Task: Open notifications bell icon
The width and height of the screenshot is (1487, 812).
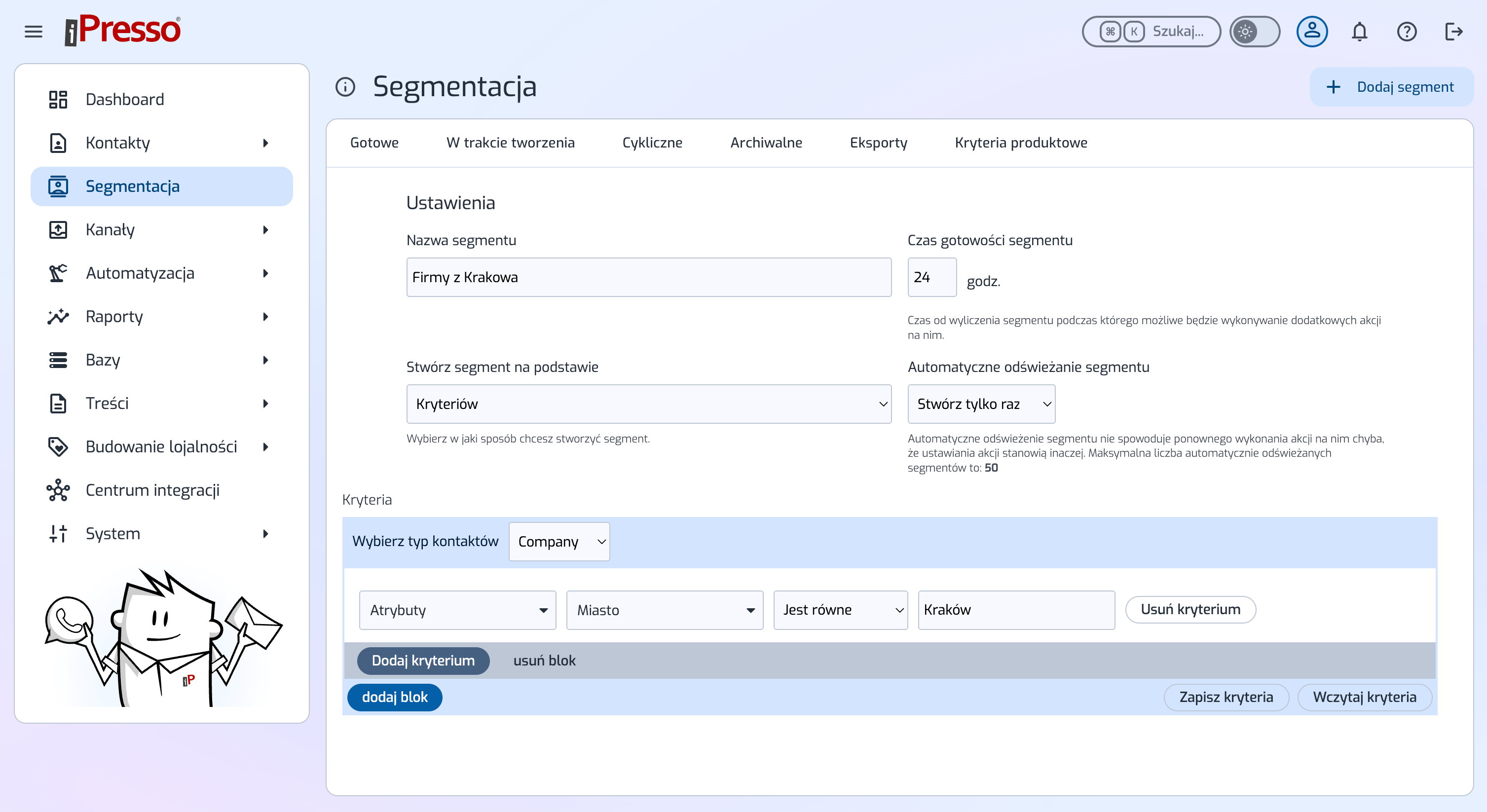Action: (1359, 31)
